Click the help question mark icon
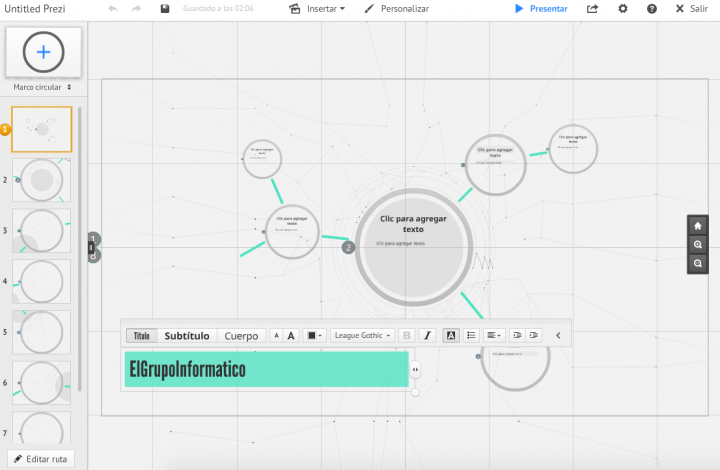 pos(652,8)
